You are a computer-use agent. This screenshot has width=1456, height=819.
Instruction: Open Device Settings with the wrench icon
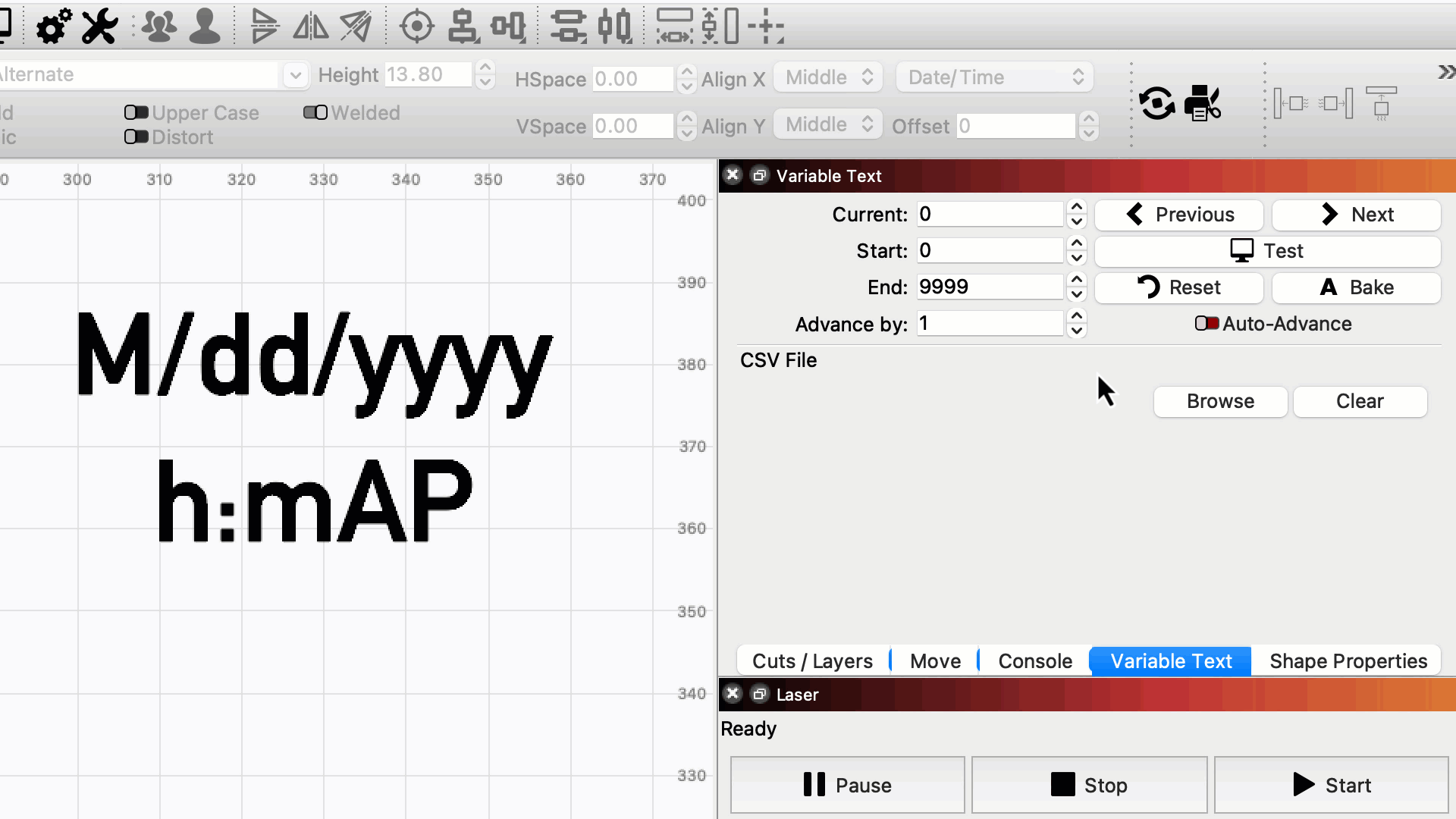coord(98,26)
